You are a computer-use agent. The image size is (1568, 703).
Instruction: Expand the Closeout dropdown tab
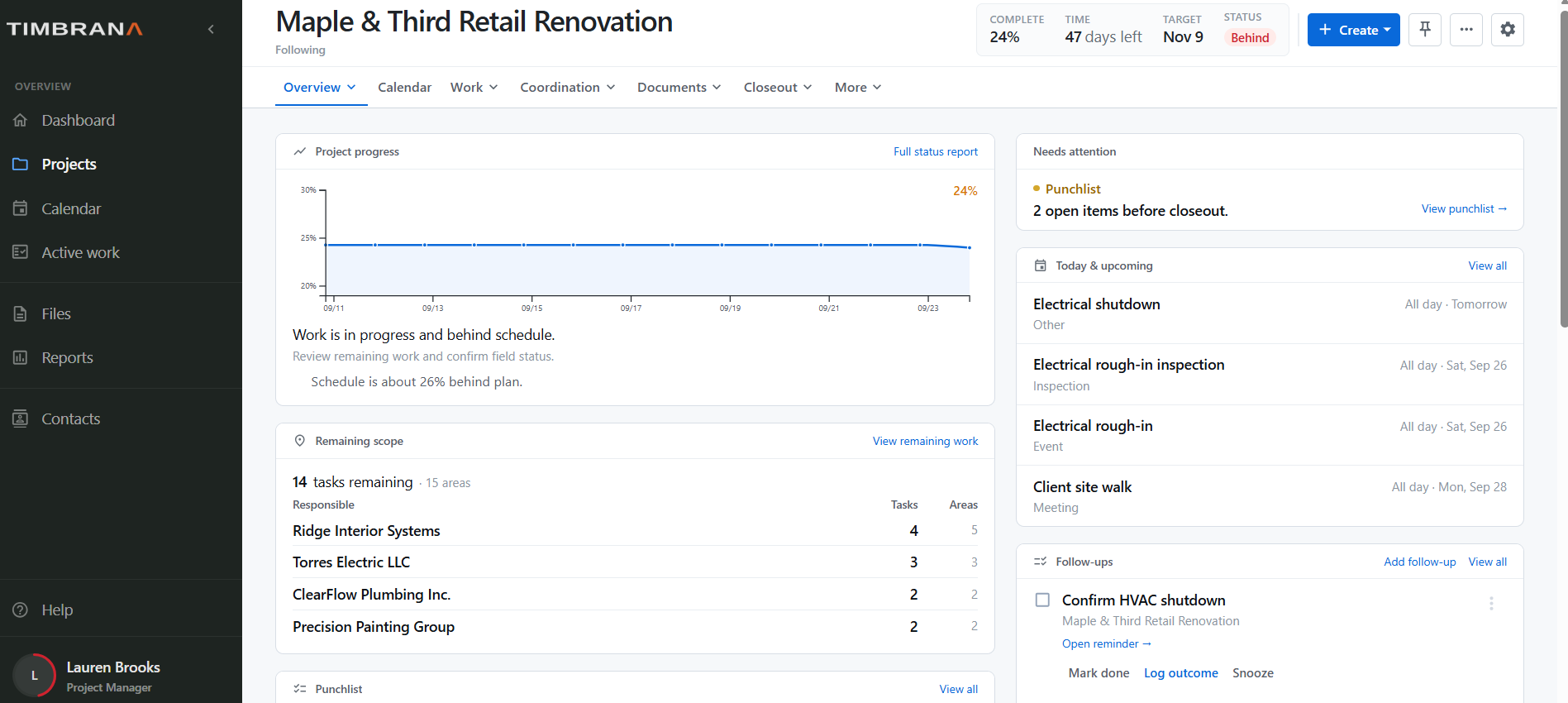point(778,87)
